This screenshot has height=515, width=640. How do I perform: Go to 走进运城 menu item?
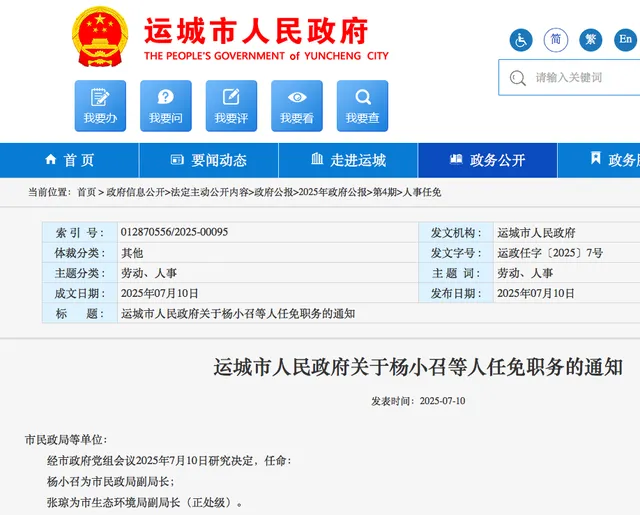pyautogui.click(x=348, y=160)
